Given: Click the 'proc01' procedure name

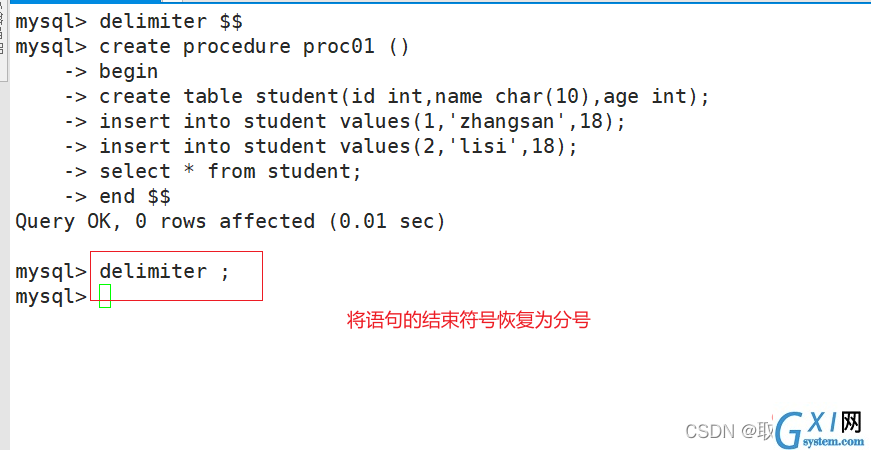Looking at the screenshot, I should tap(338, 47).
